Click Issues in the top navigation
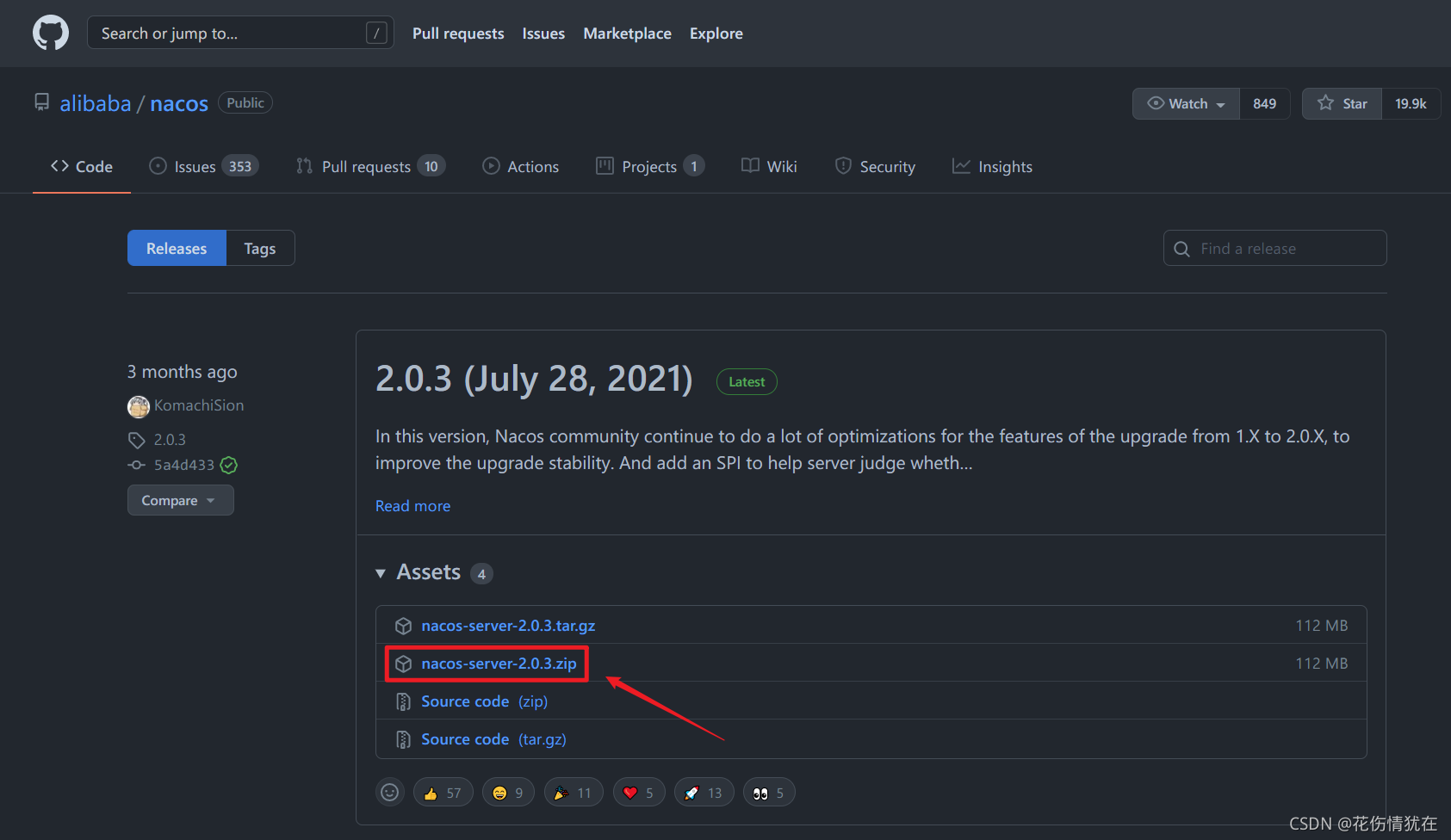1451x840 pixels. click(543, 34)
